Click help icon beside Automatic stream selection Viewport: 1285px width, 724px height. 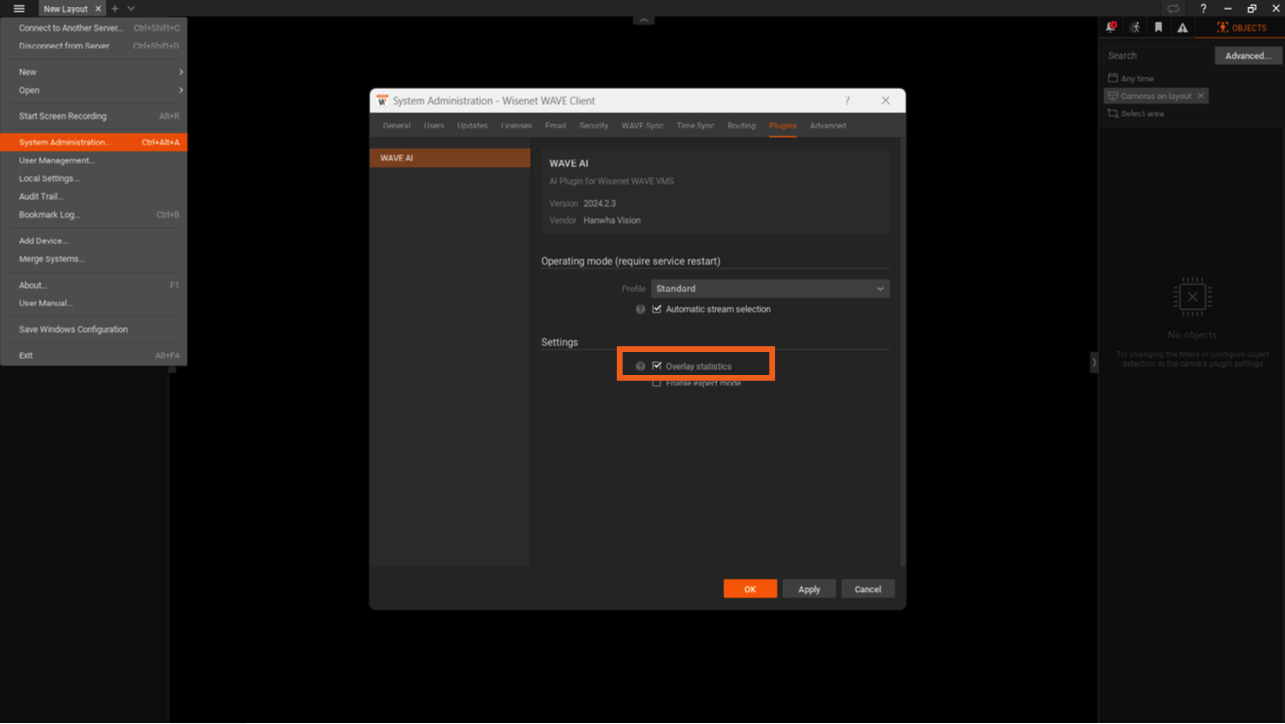pos(640,309)
